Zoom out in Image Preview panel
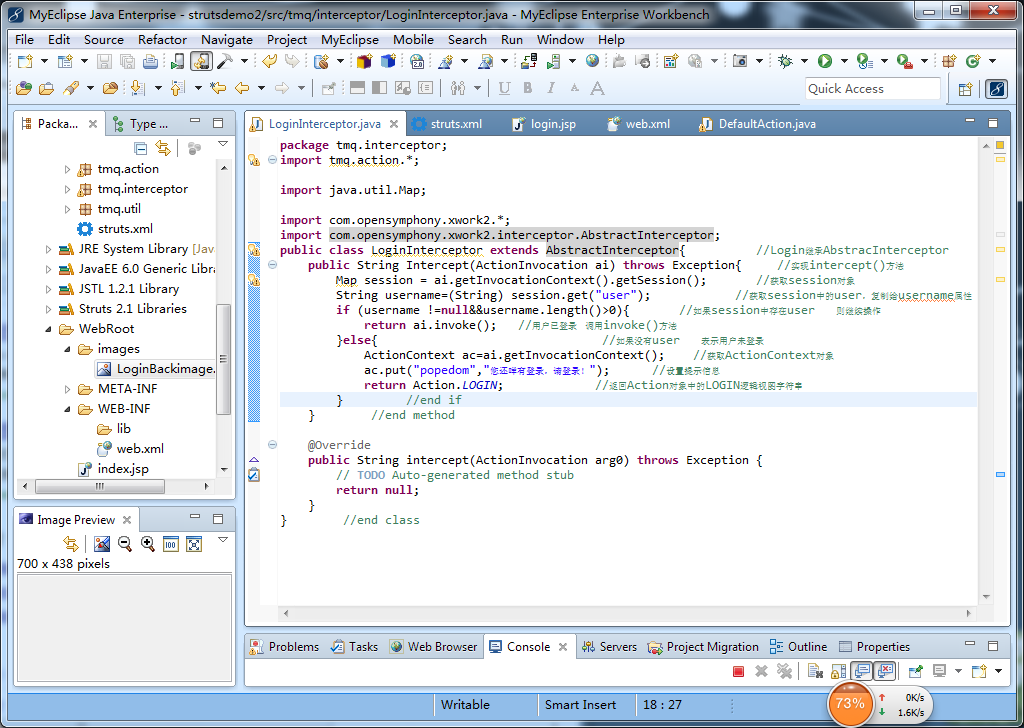The width and height of the screenshot is (1024, 728). 125,543
